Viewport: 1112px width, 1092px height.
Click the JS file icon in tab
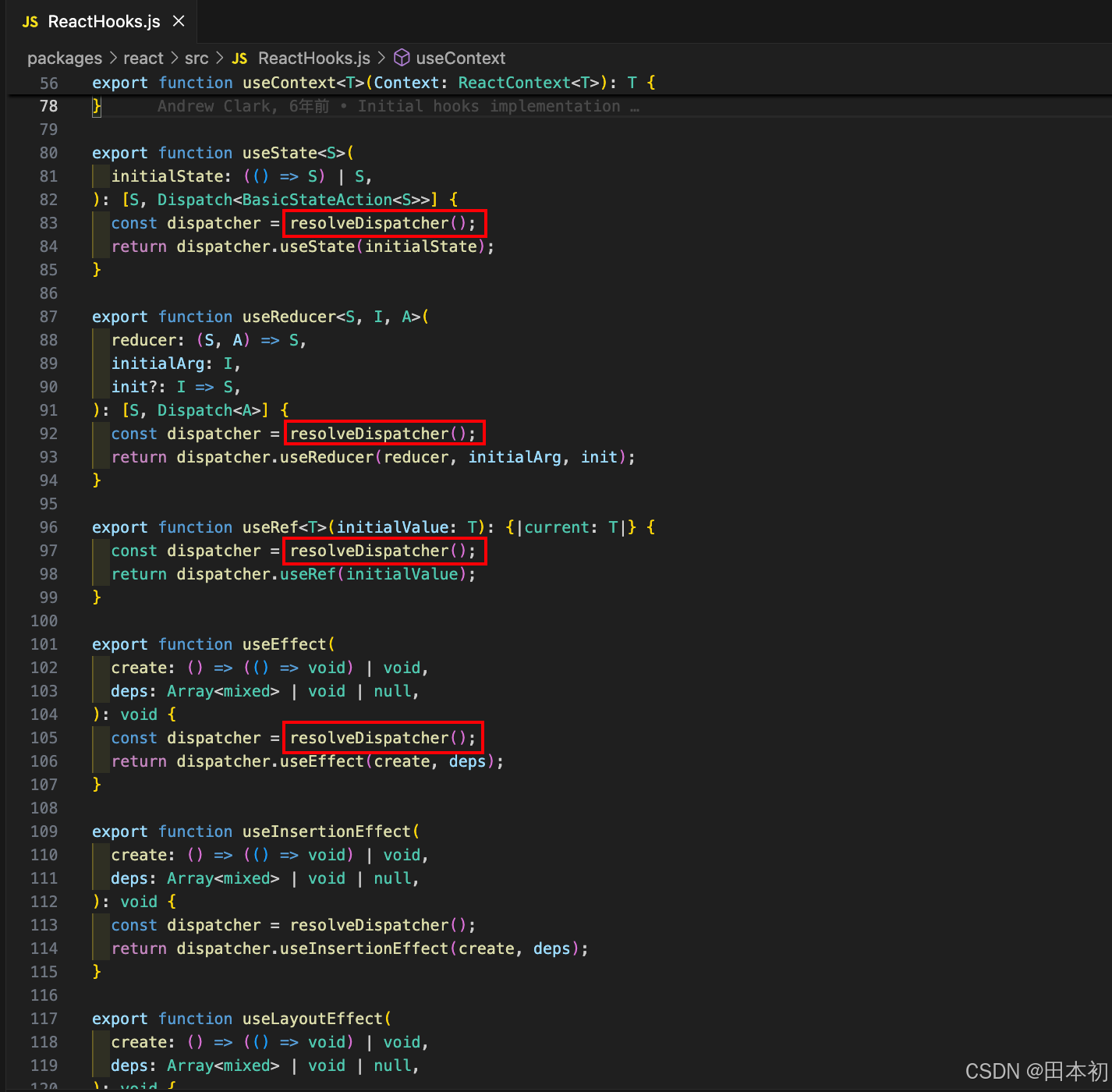coord(30,22)
